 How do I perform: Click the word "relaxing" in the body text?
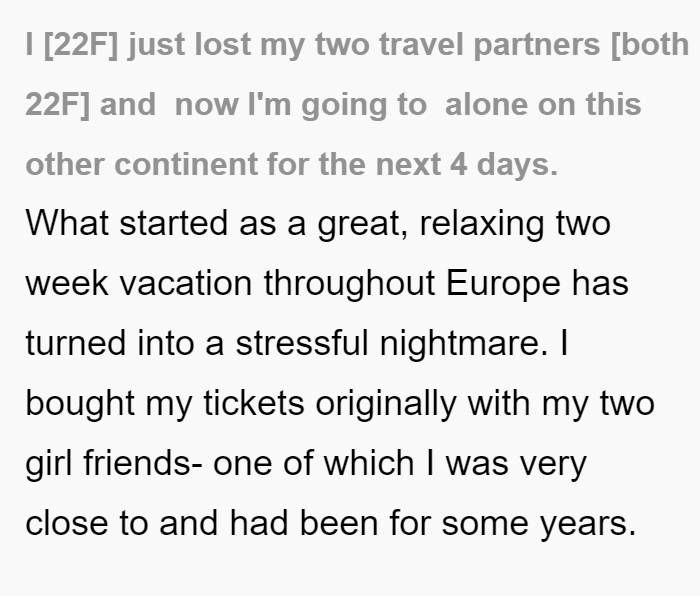482,224
